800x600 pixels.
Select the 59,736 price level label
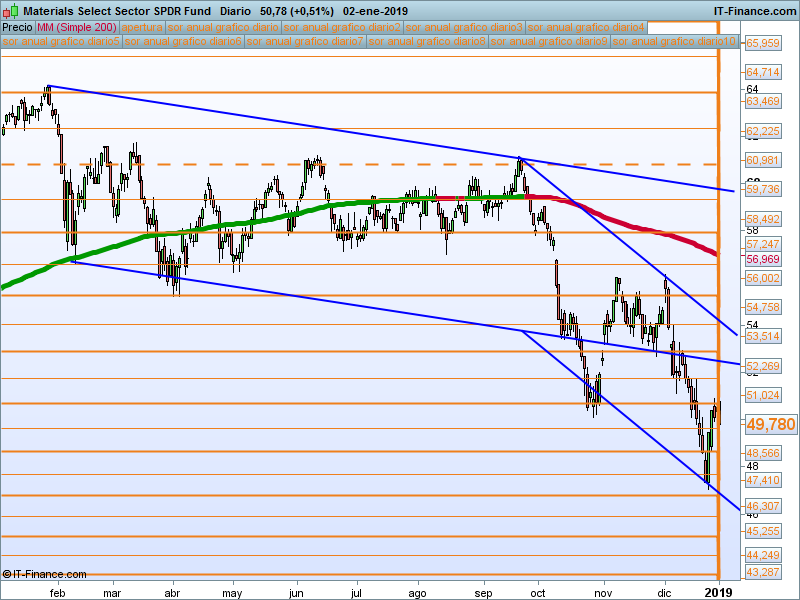[x=763, y=189]
